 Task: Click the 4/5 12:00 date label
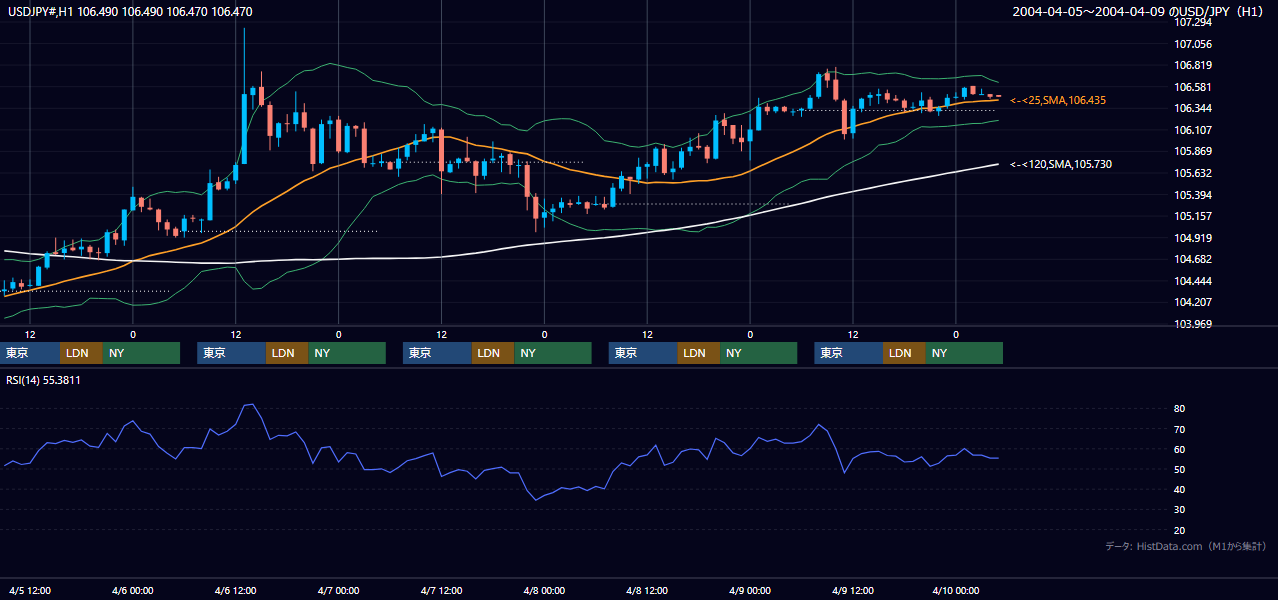30,591
